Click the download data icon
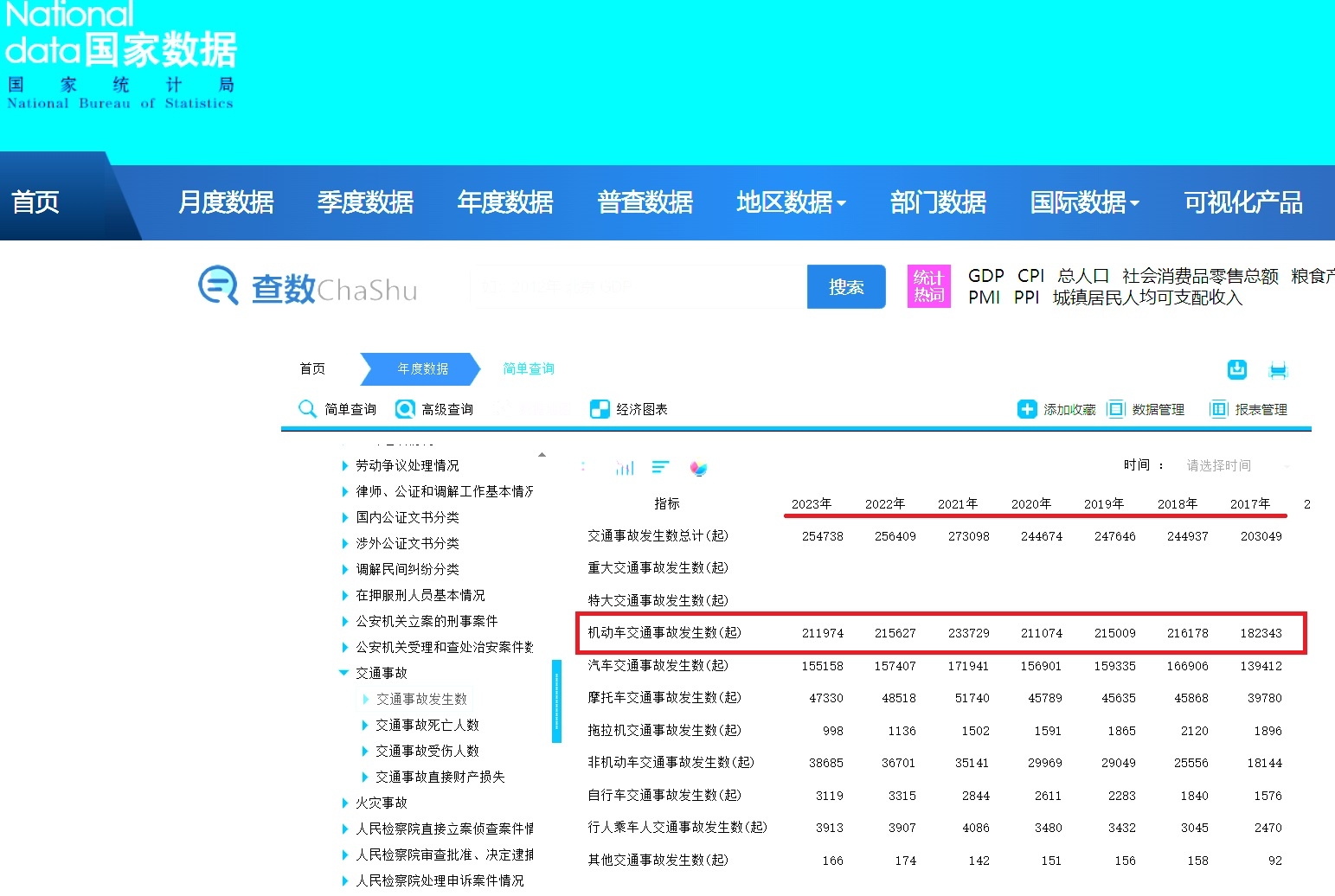The image size is (1335, 896). [x=1237, y=369]
